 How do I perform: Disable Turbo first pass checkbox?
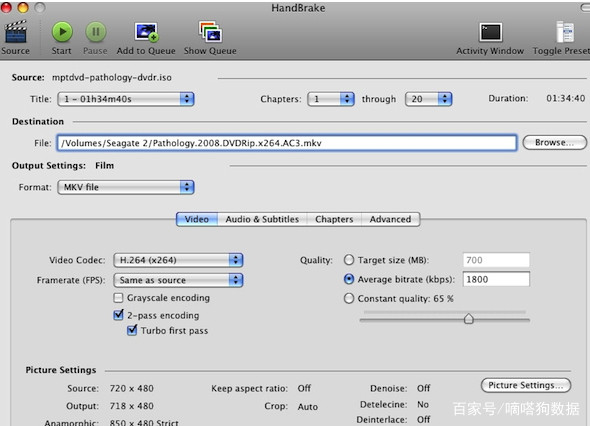click(x=132, y=330)
